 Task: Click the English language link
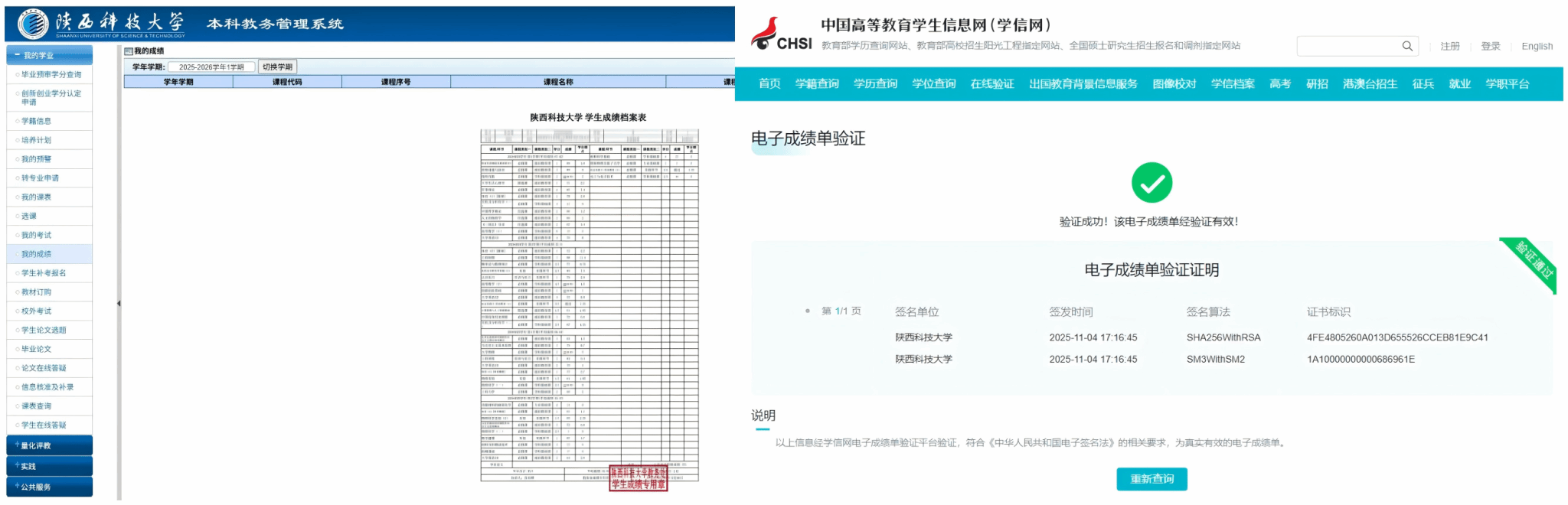(1537, 47)
